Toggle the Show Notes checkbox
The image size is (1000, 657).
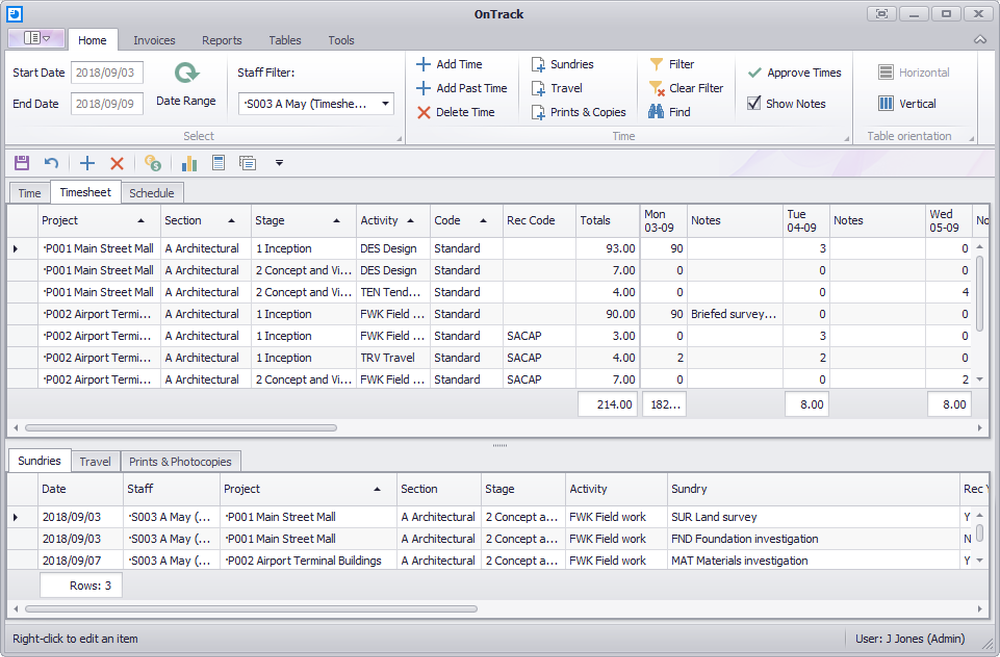pyautogui.click(x=754, y=103)
